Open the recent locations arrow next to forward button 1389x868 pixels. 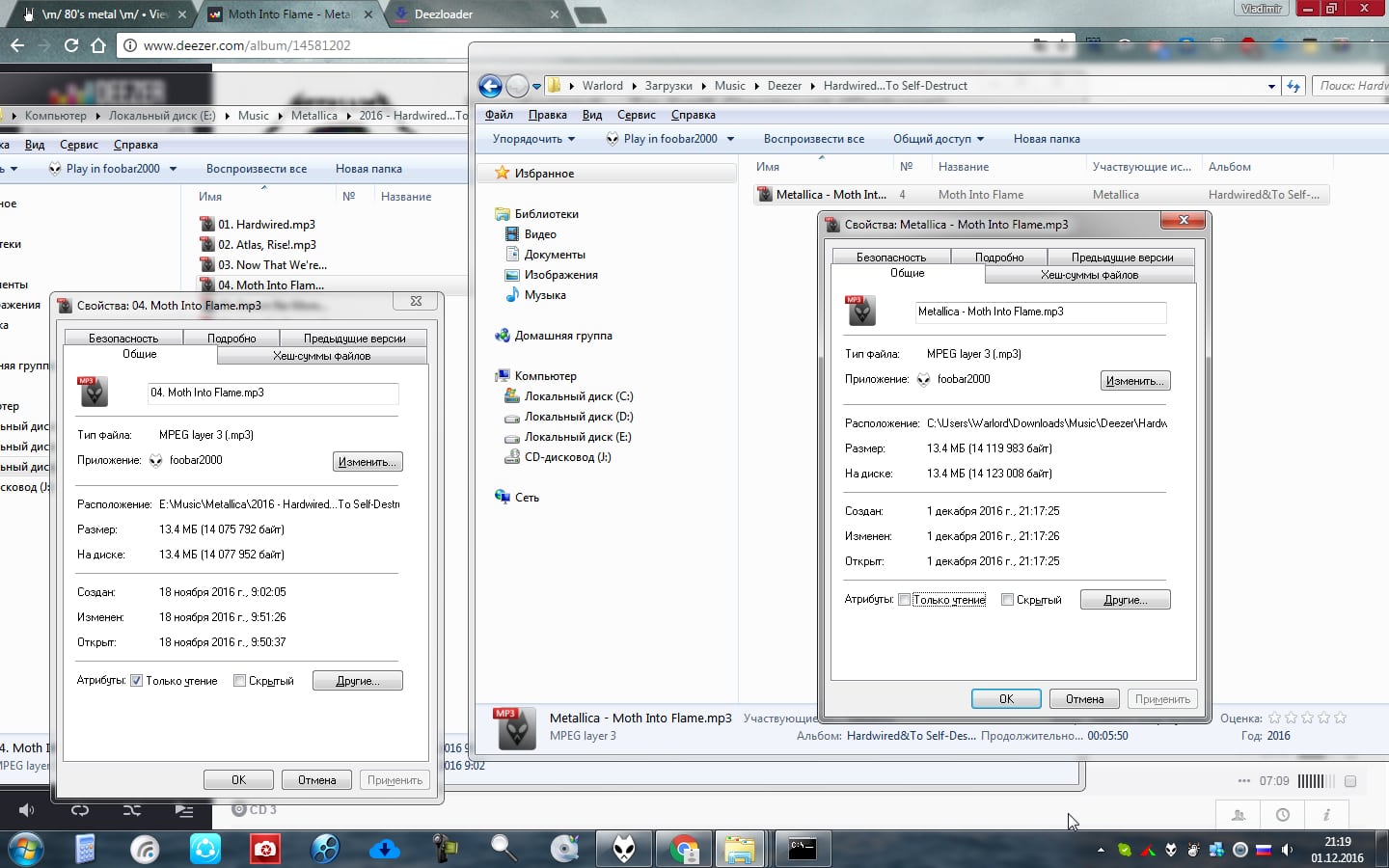pyautogui.click(x=537, y=86)
